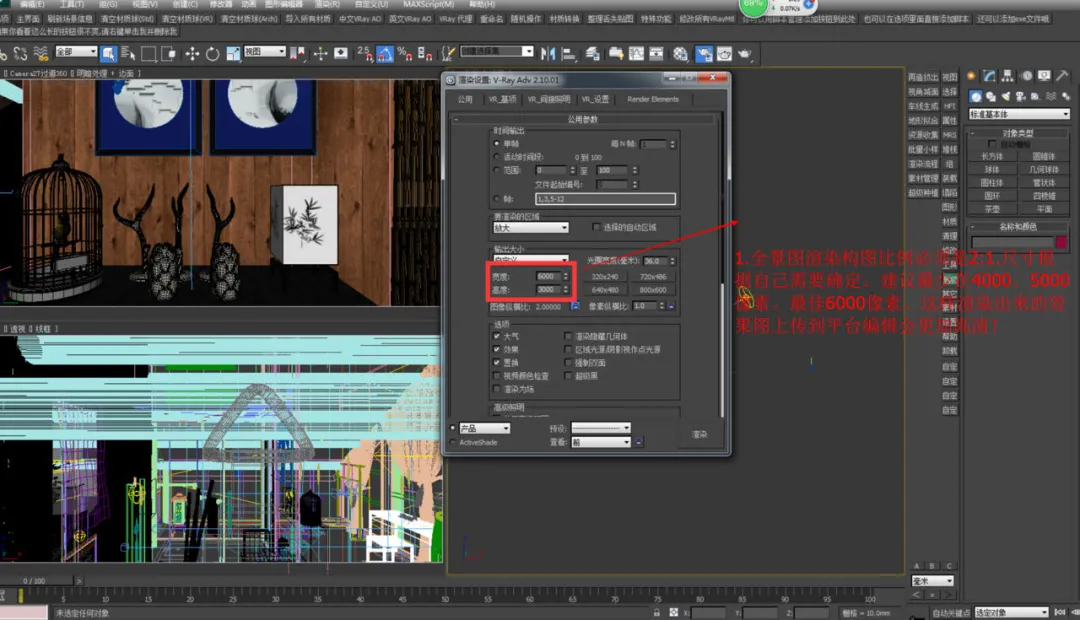Viewport: 1080px width, 620px height.
Task: Lock the image aspect ratio icon
Action: pyautogui.click(x=575, y=306)
